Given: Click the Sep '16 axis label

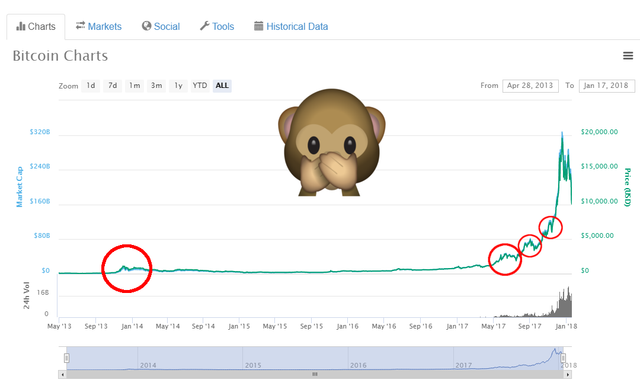Looking at the screenshot, I should coord(421,326).
